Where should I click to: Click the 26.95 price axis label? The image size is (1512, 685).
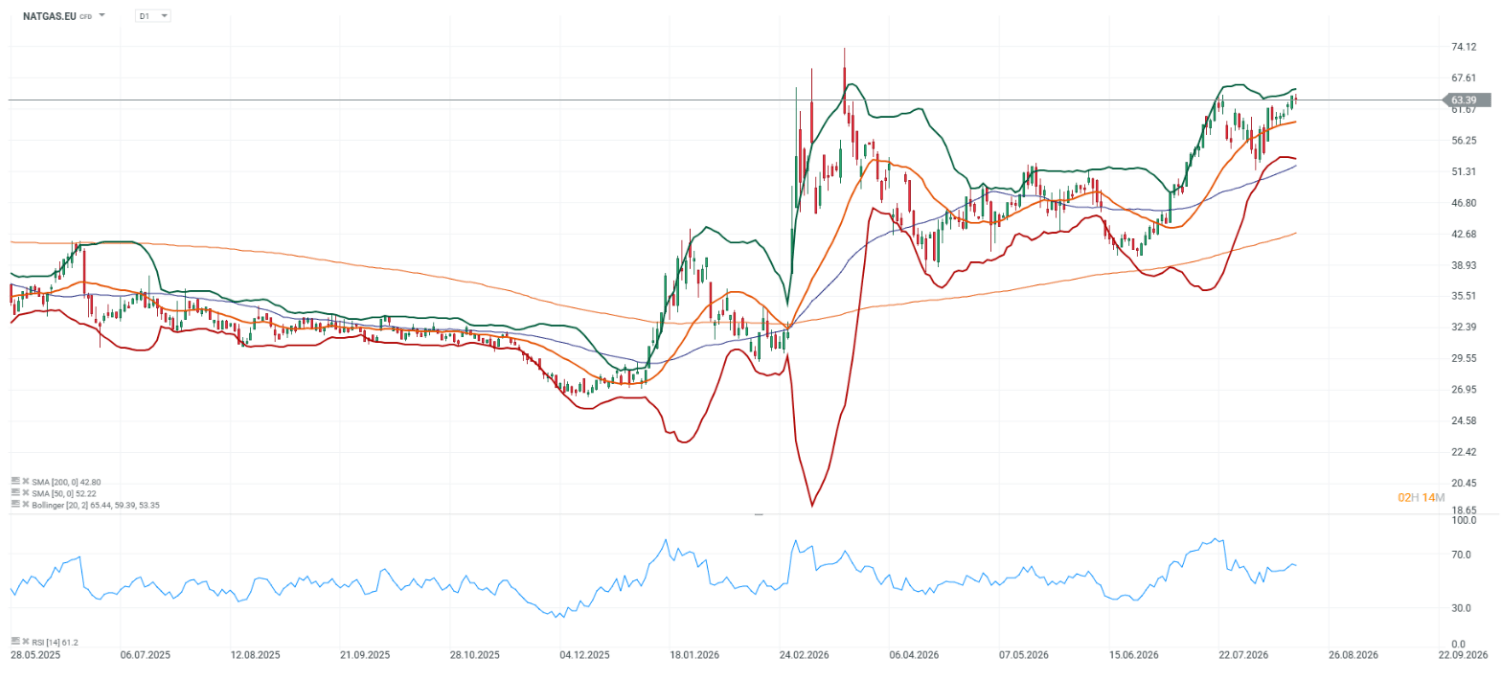[x=1463, y=390]
